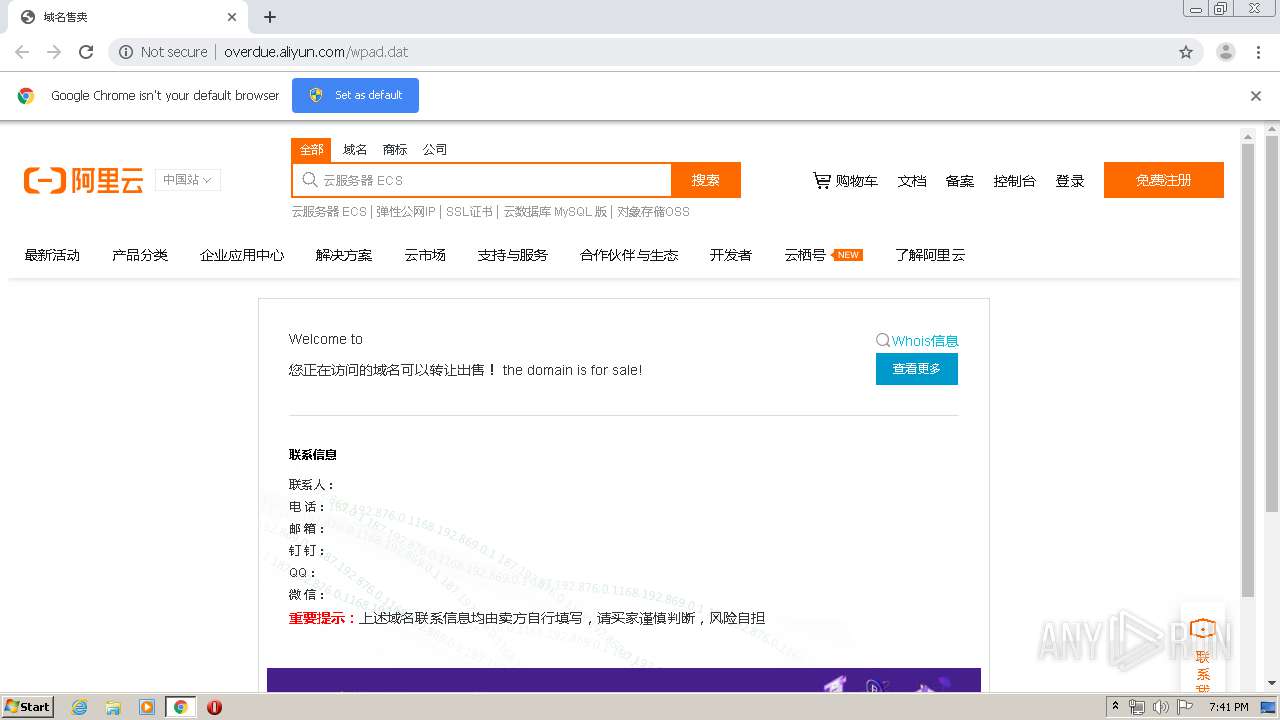Click the address bar URL
This screenshot has width=1280, height=720.
[x=316, y=52]
